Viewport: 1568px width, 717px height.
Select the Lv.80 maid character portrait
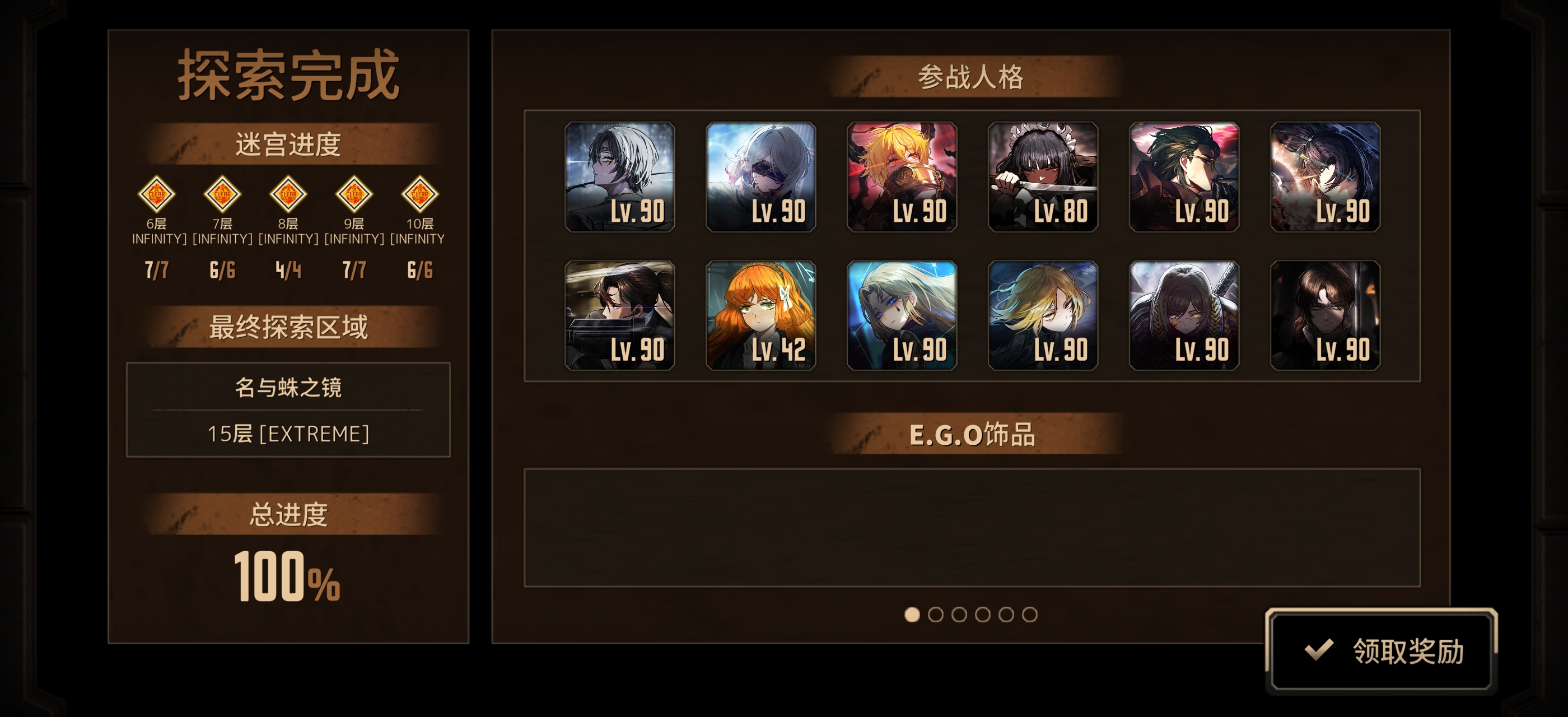coord(1043,177)
